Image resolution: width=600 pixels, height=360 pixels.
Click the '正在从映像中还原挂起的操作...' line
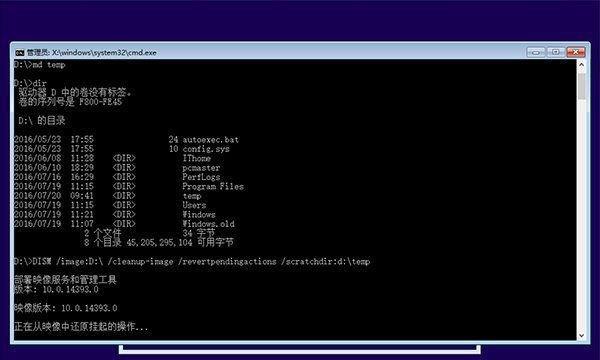(82, 327)
